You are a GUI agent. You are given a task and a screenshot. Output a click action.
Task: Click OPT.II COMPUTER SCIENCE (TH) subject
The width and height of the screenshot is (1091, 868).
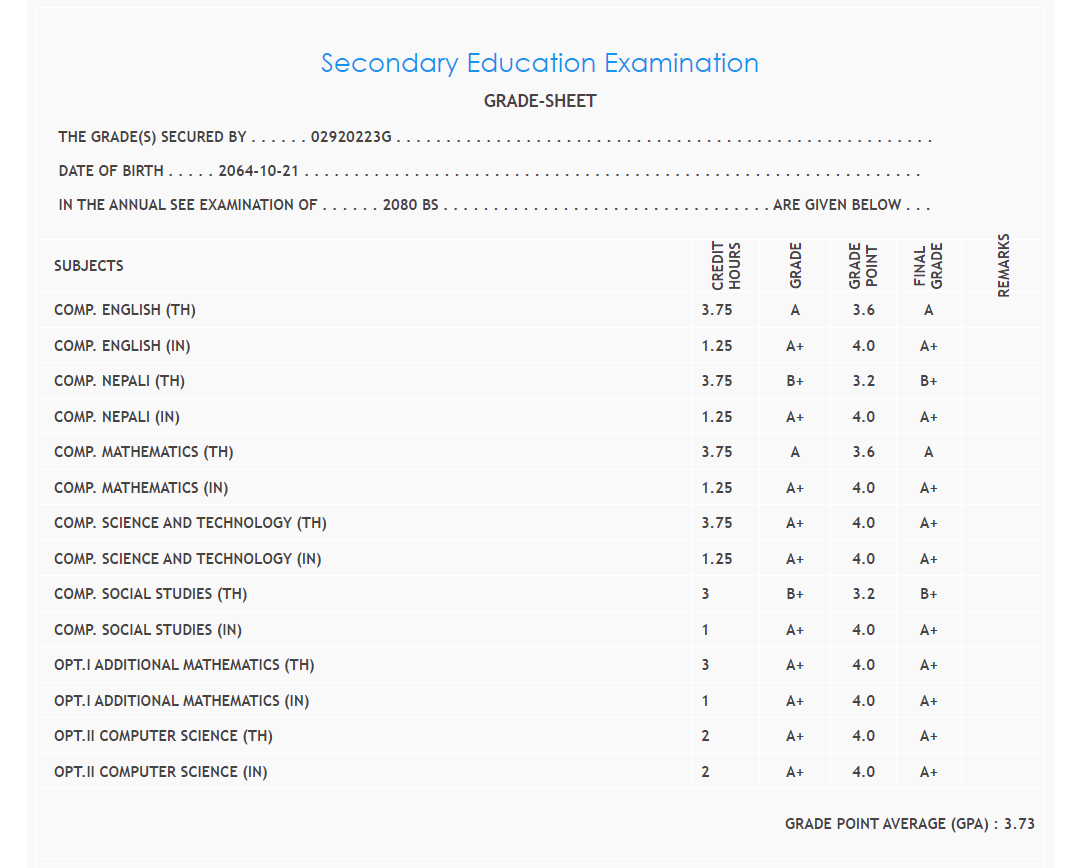pyautogui.click(x=163, y=736)
